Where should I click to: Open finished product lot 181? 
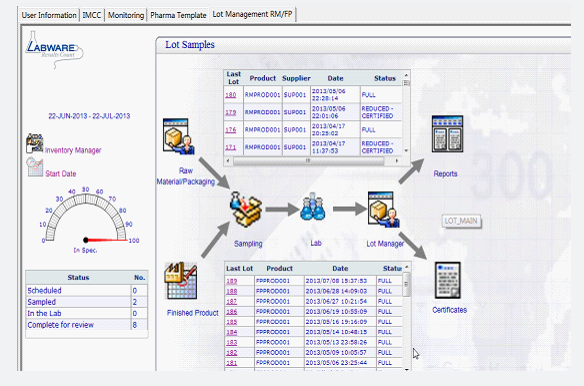(x=232, y=363)
